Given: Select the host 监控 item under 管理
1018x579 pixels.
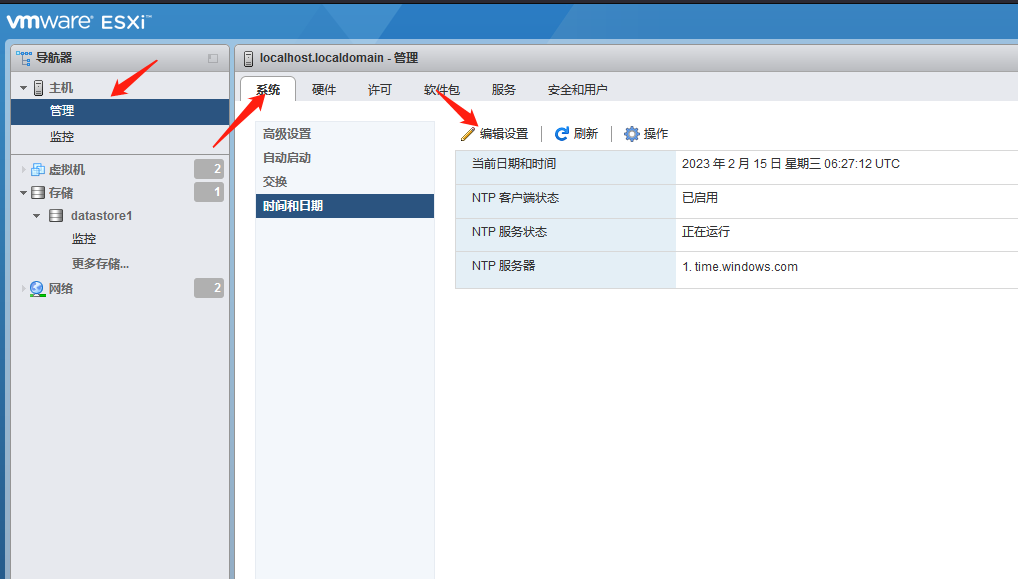Looking at the screenshot, I should click(x=62, y=137).
